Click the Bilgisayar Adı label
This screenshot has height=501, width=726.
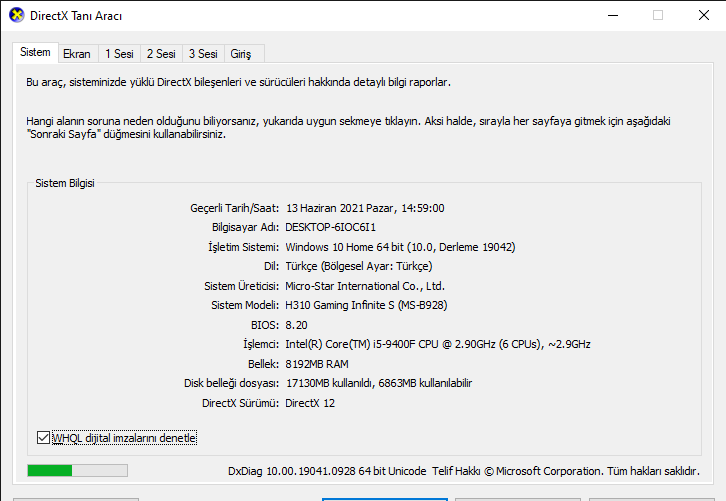point(245,227)
